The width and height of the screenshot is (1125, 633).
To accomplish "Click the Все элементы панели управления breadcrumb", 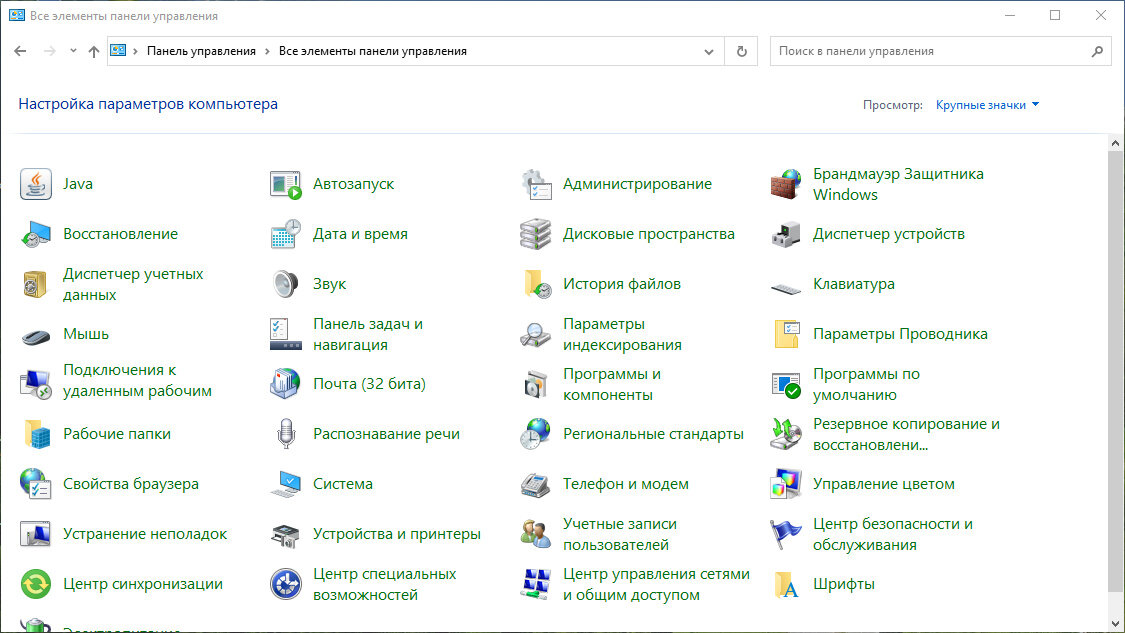I will click(372, 52).
